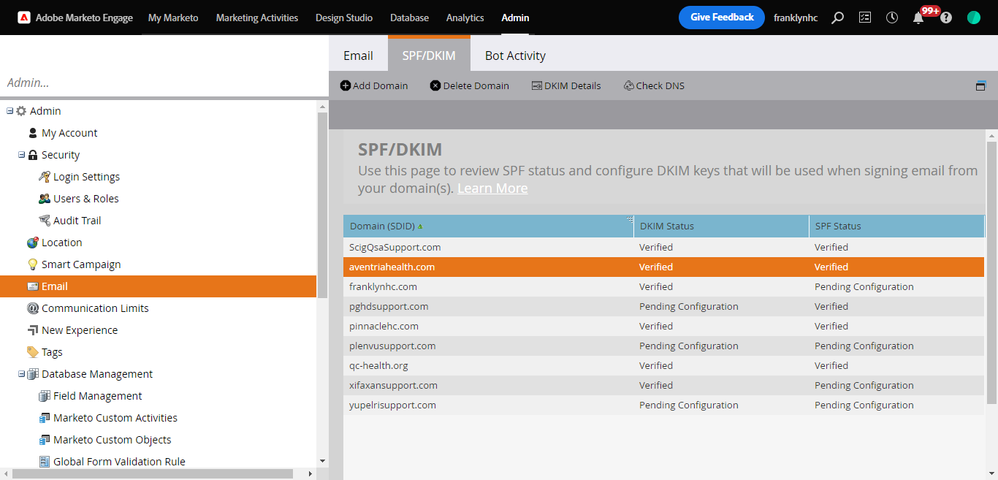998x480 pixels.
Task: Run Check DNS from the toolbar
Action: click(x=653, y=86)
